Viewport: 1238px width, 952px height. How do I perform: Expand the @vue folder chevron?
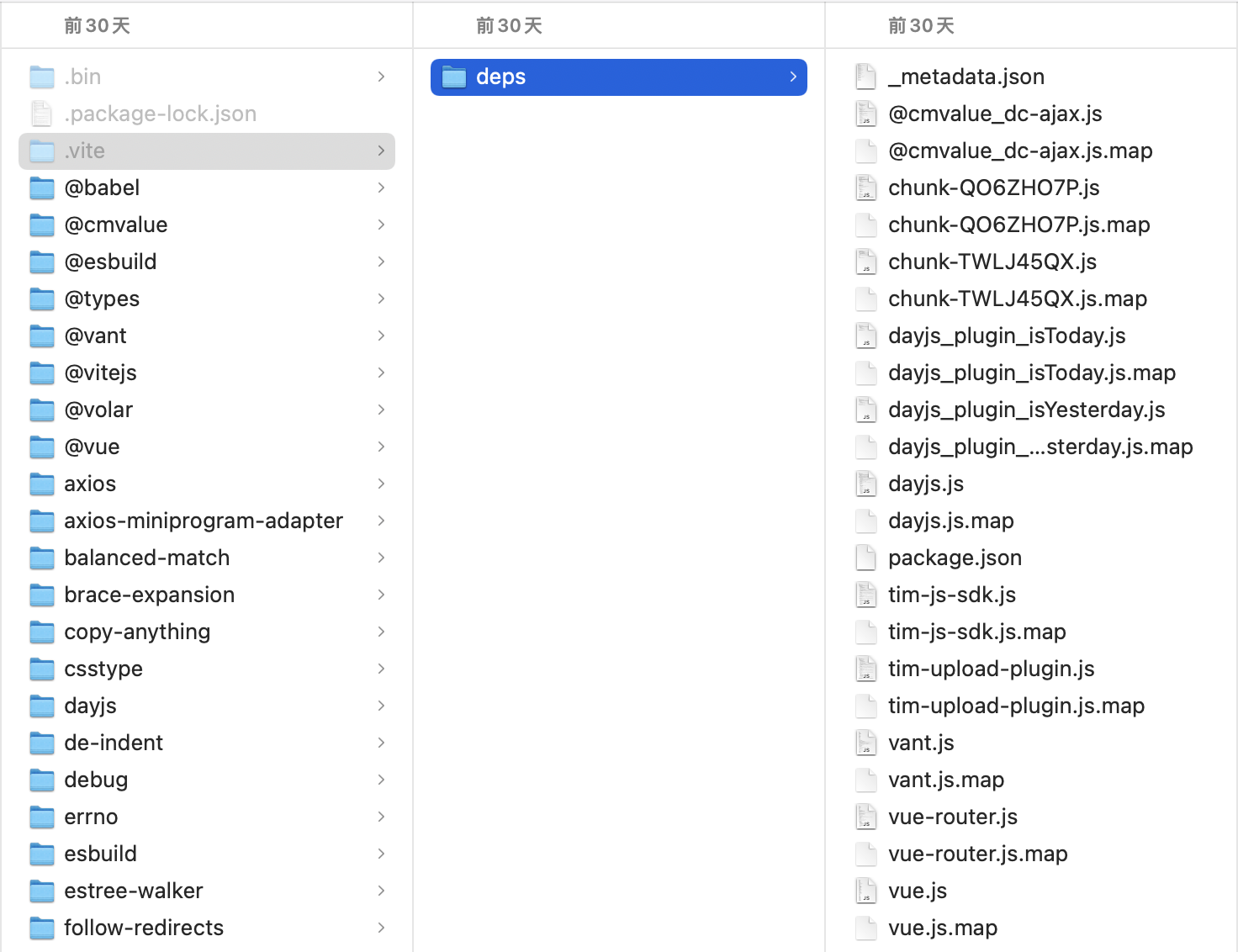click(382, 447)
